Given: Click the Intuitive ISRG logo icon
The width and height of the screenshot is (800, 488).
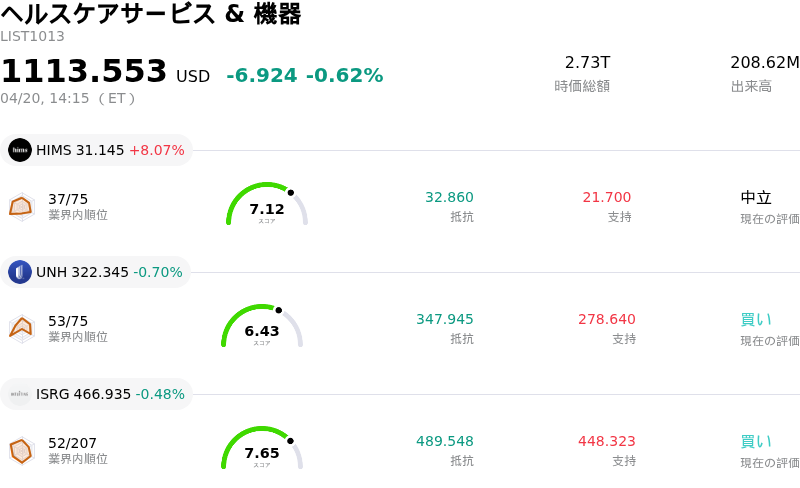Looking at the screenshot, I should (20, 394).
